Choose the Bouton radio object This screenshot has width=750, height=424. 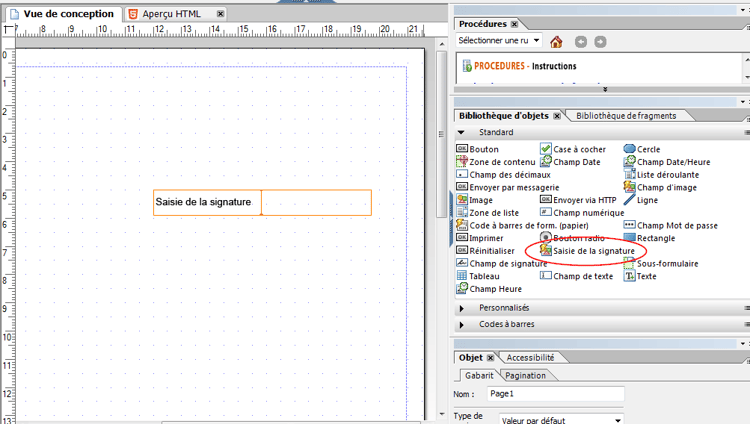[573, 238]
